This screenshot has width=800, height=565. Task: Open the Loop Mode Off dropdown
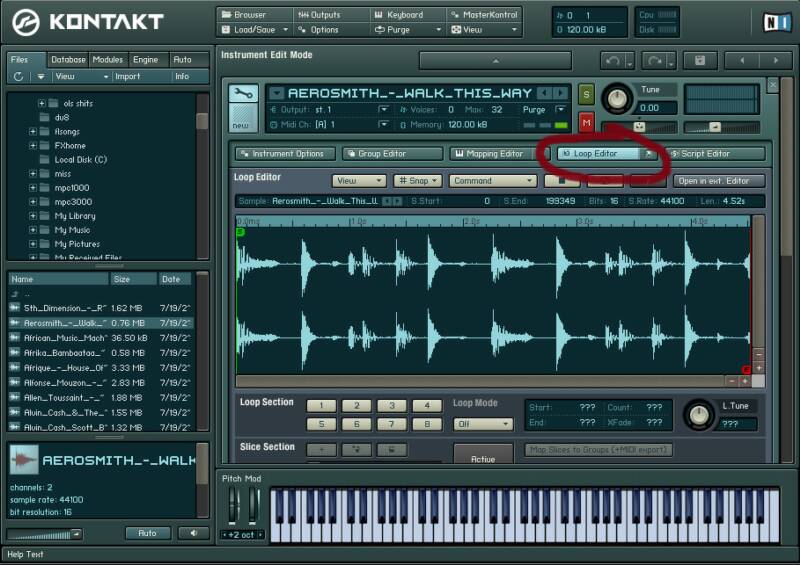tap(483, 424)
